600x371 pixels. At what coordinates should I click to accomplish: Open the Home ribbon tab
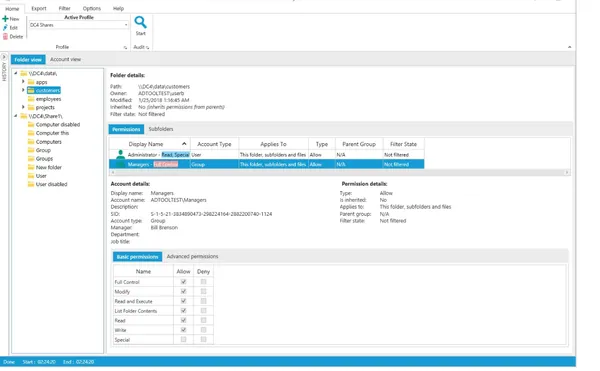(x=12, y=8)
